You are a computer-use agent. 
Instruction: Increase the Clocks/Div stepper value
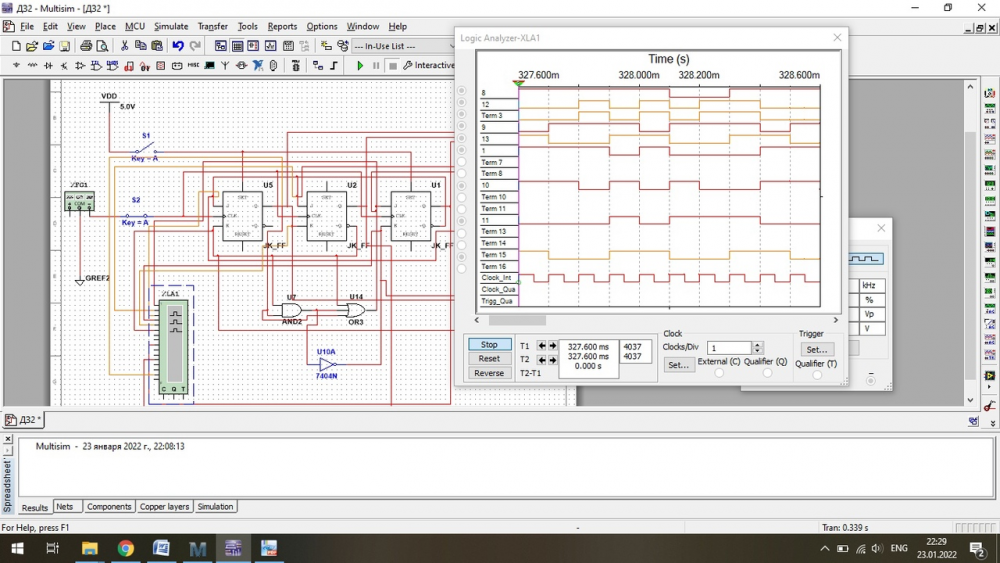[x=757, y=345]
